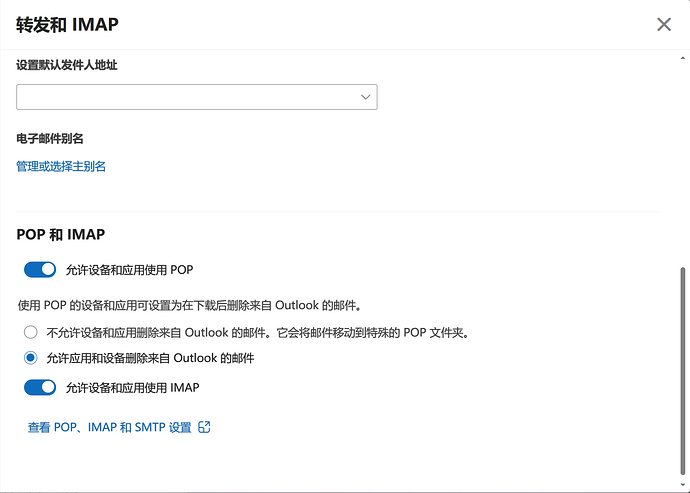Click the scrollbar track above the thumb
This screenshot has height=493, width=690.
click(x=683, y=160)
